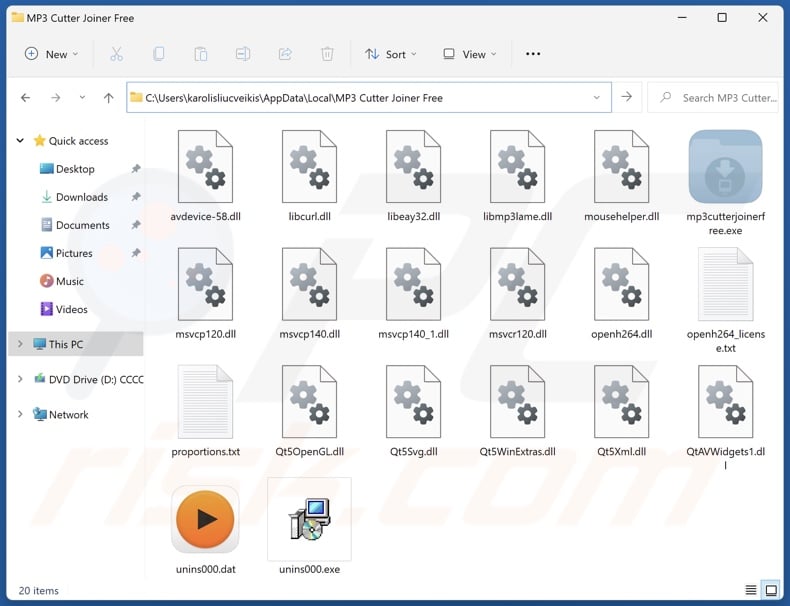Unpin Documents using its pin icon
790x606 pixels.
tap(136, 225)
